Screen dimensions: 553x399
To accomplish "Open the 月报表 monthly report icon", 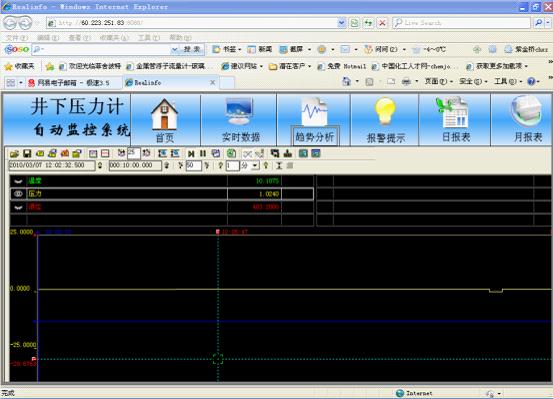I will point(527,119).
